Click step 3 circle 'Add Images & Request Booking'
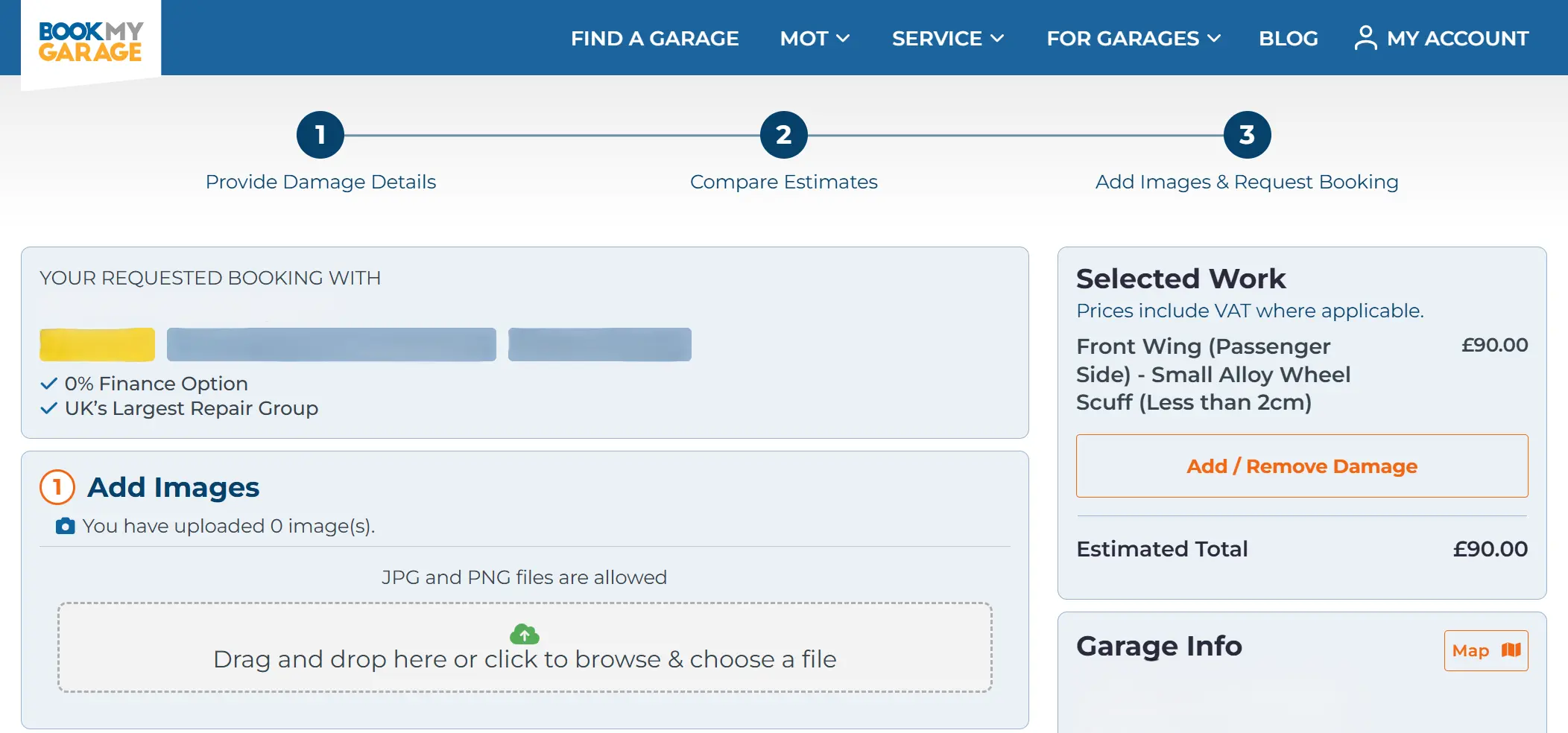The image size is (1568, 733). coord(1247,136)
